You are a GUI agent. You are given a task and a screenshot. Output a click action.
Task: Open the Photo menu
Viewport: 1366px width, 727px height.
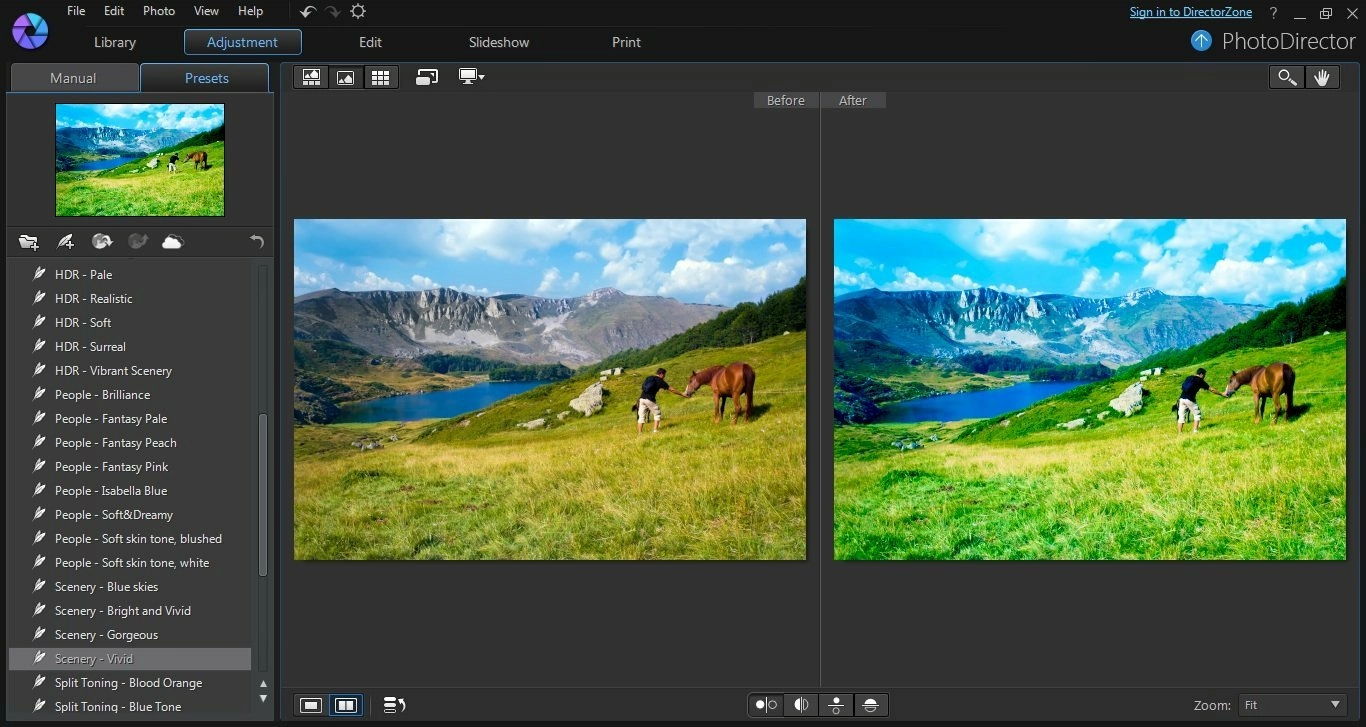(x=159, y=11)
